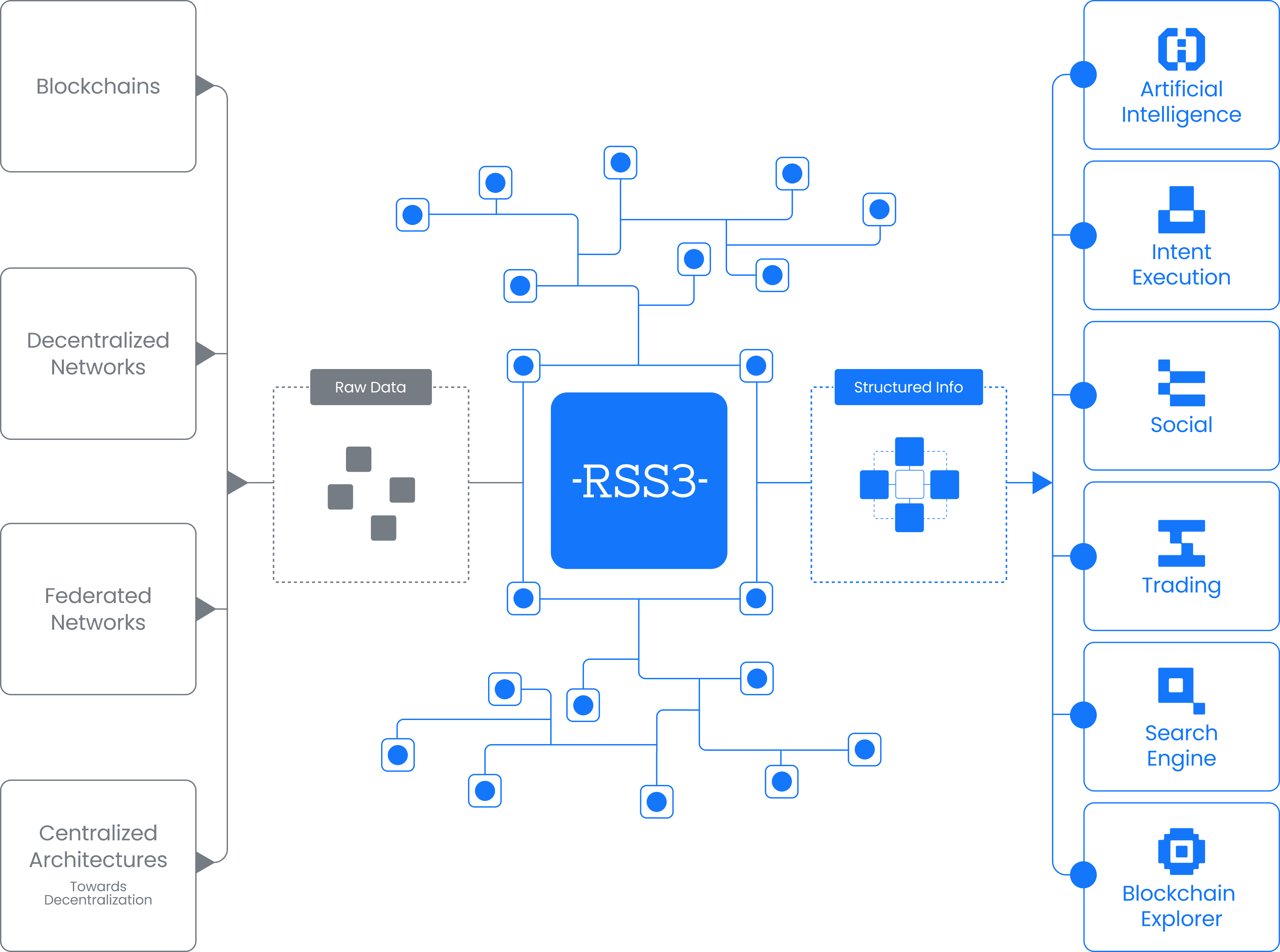Click the gray arrow beside Centralized Architectures
Image resolution: width=1280 pixels, height=952 pixels.
205,862
